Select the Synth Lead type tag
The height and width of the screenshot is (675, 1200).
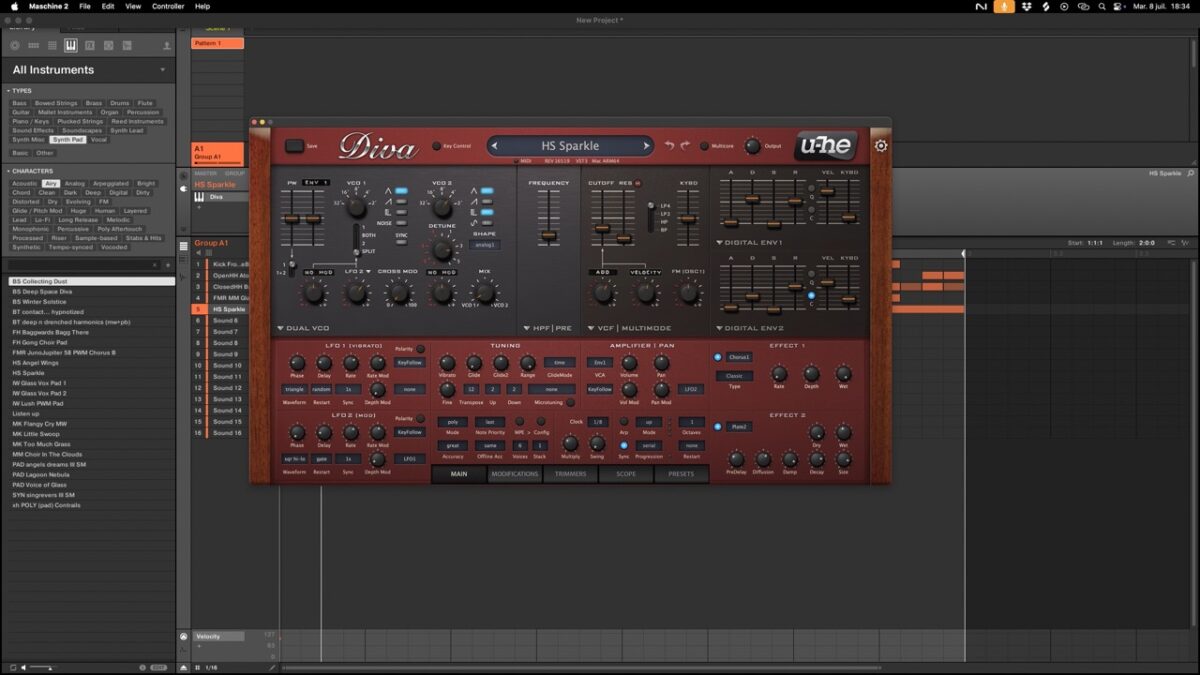(x=127, y=130)
